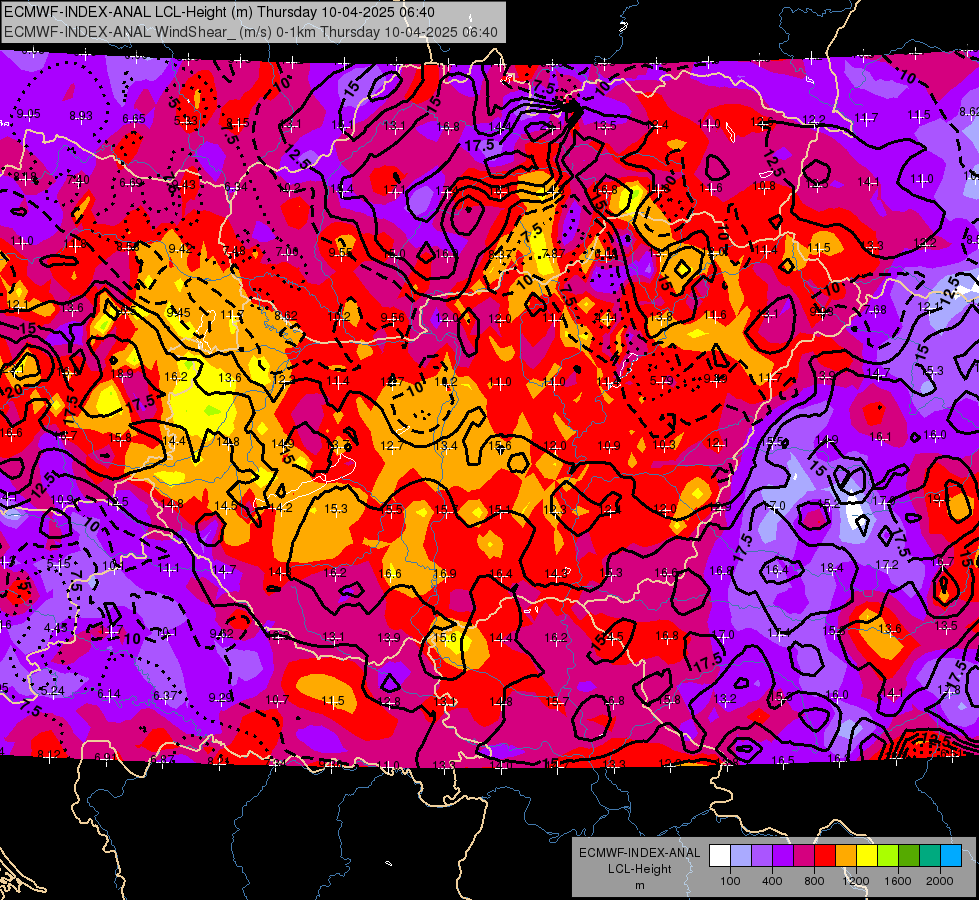The image size is (979, 900).
Task: Click the 7.87 wind shear value
Action: pyautogui.click(x=553, y=253)
